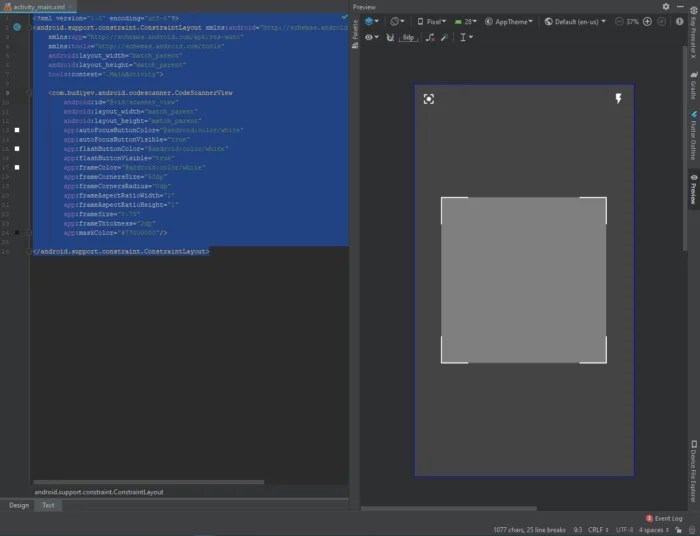
Task: Click the preview vertical scrollbar
Action: click(x=685, y=148)
